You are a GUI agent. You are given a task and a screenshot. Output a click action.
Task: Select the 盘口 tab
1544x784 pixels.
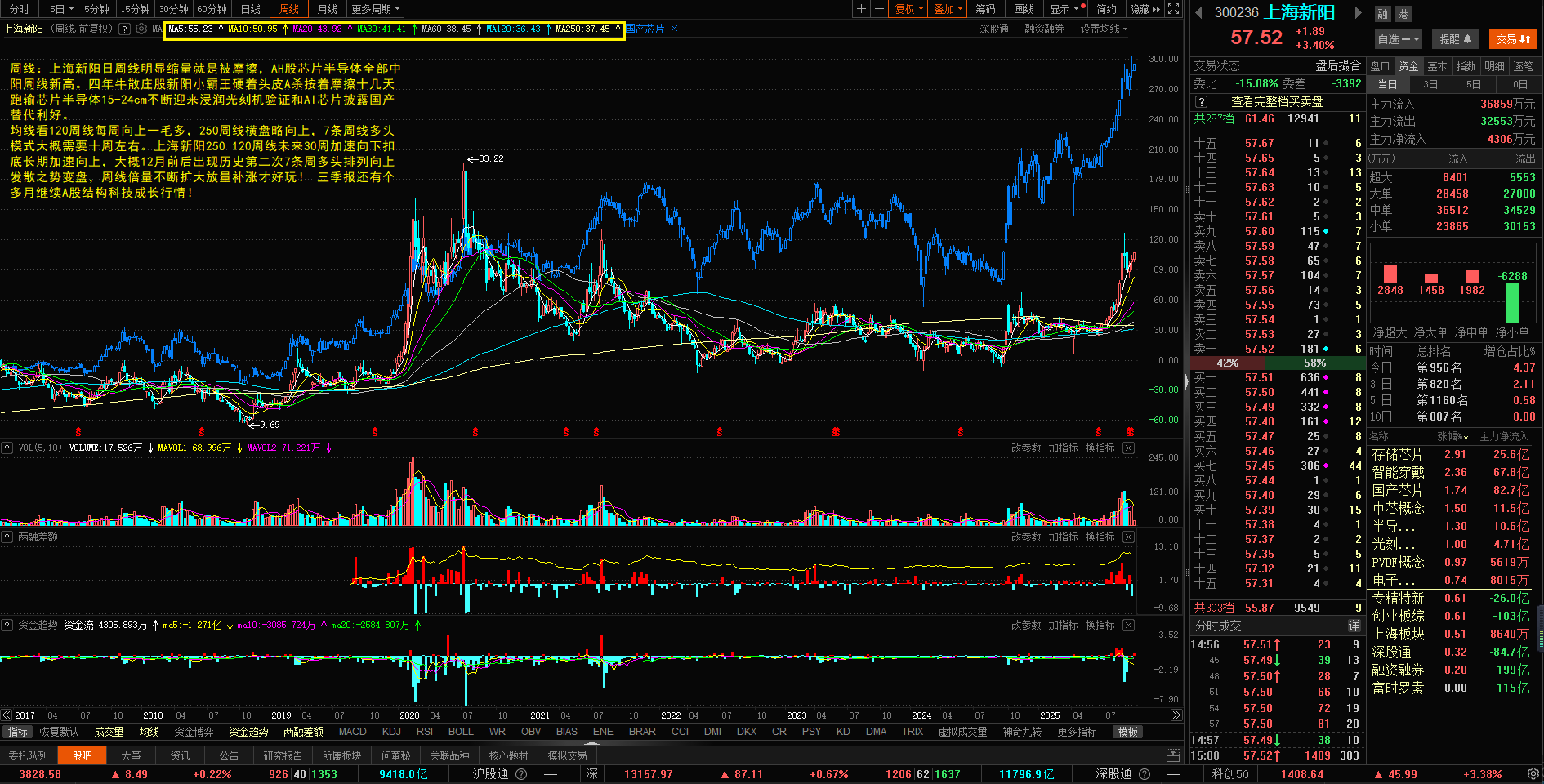[1380, 66]
